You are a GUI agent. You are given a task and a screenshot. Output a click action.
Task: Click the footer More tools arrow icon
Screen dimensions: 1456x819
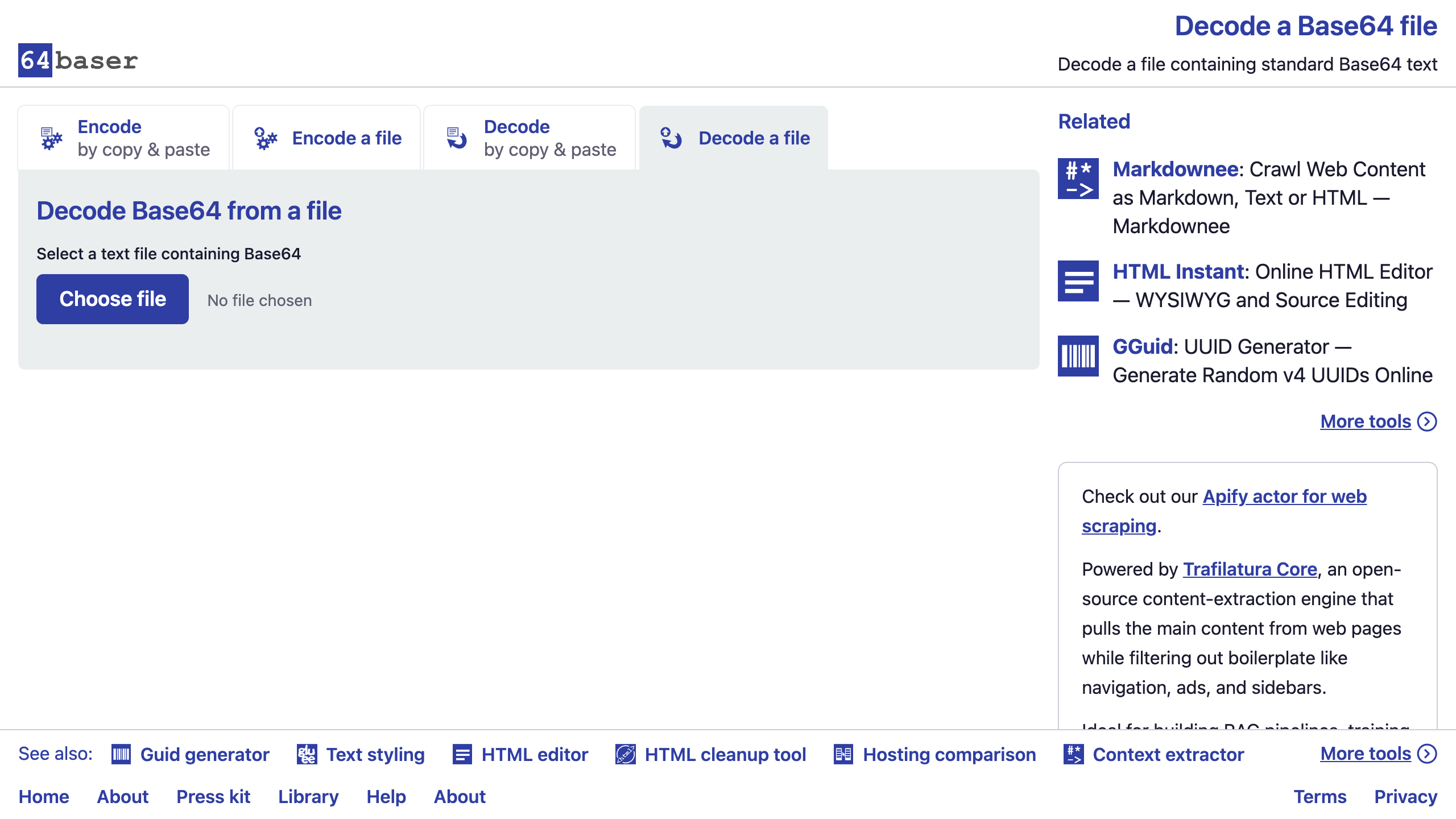[1428, 754]
